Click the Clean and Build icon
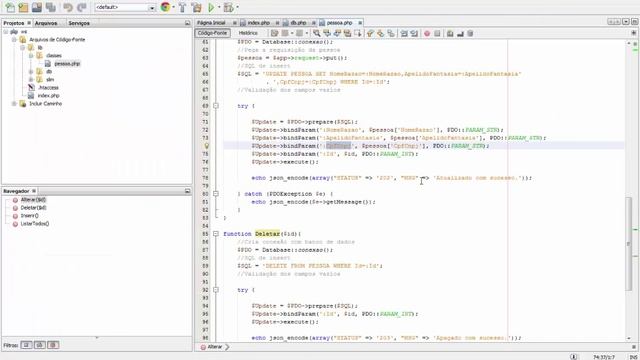This screenshot has height=360, width=640. coord(196,7)
